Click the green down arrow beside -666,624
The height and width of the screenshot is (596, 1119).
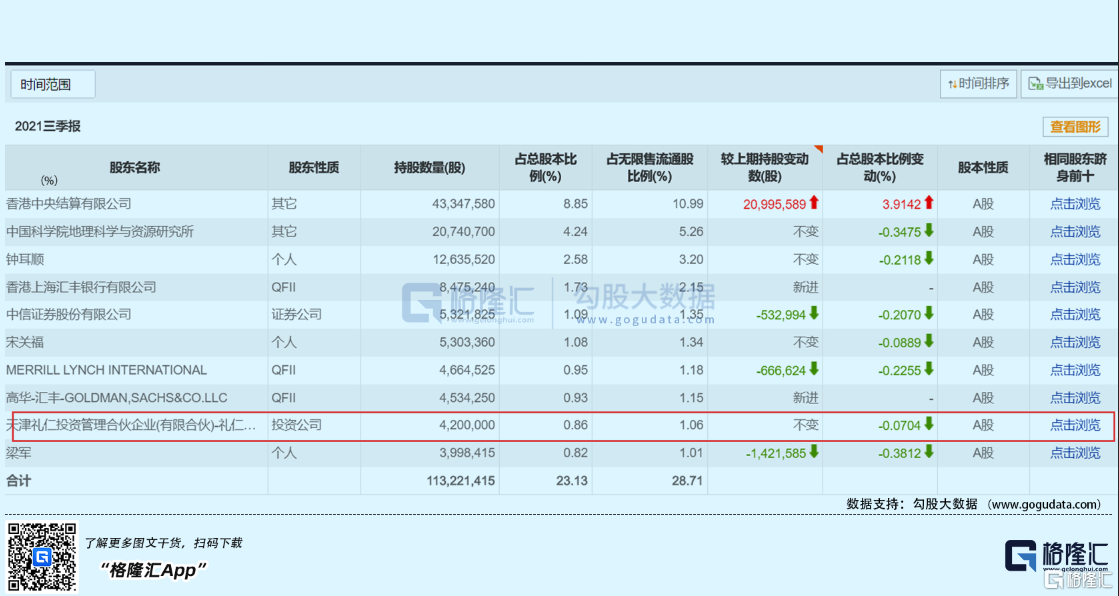pos(814,370)
